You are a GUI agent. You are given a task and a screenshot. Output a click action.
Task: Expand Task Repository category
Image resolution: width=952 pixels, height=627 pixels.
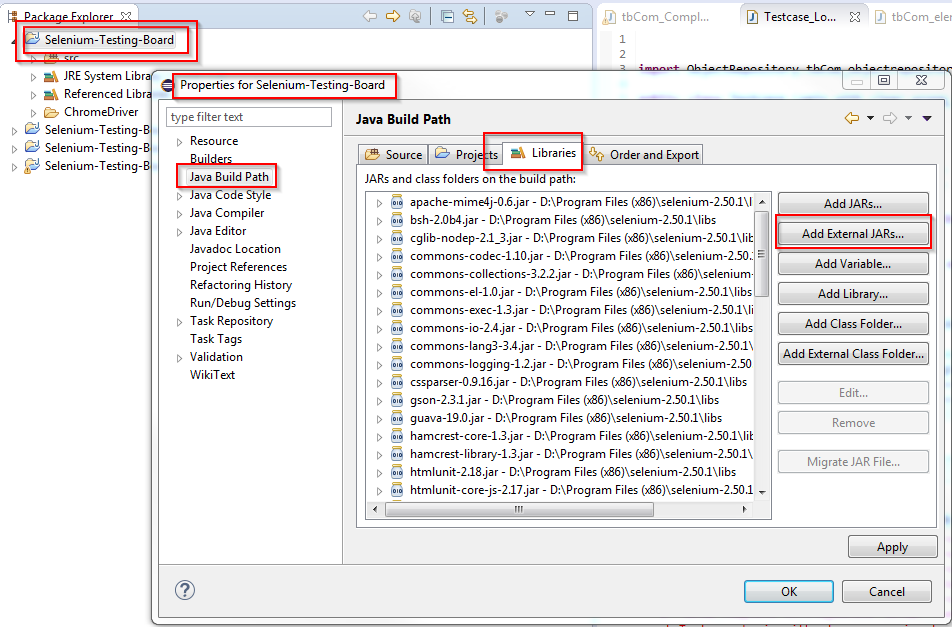point(180,322)
